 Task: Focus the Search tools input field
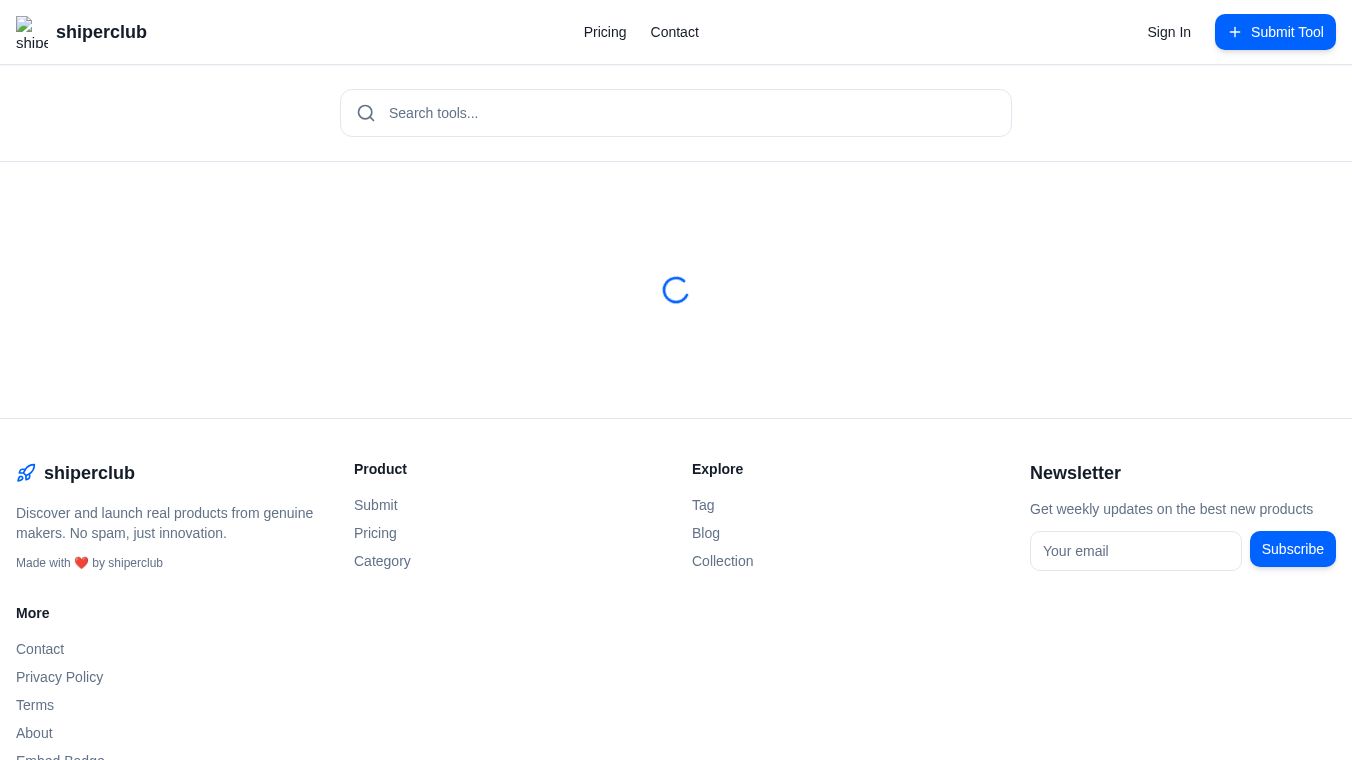point(676,113)
